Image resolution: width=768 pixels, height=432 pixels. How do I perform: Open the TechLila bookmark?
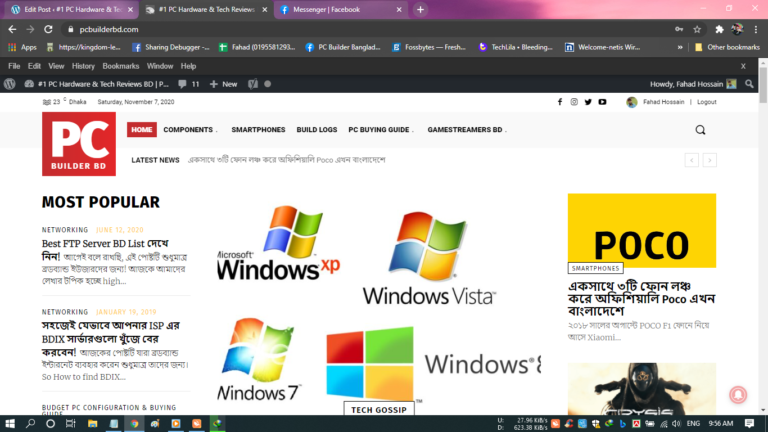(516, 48)
